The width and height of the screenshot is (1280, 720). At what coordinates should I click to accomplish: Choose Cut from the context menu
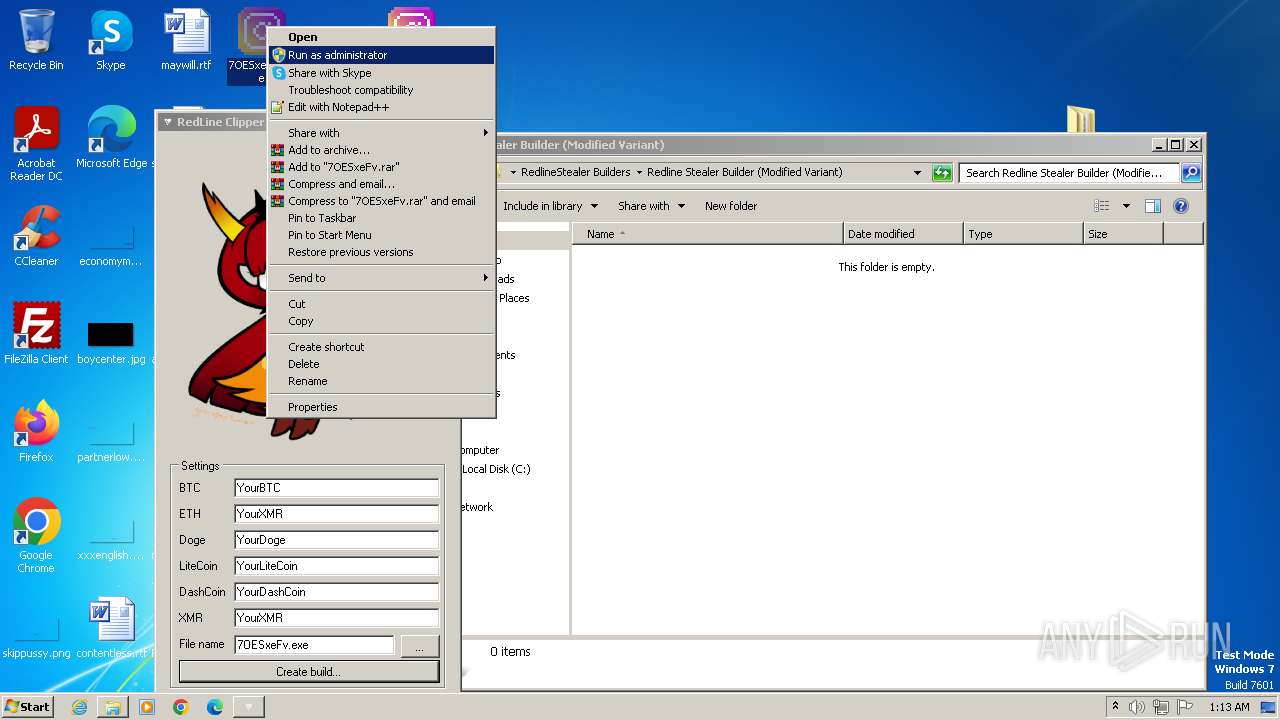tap(381, 304)
